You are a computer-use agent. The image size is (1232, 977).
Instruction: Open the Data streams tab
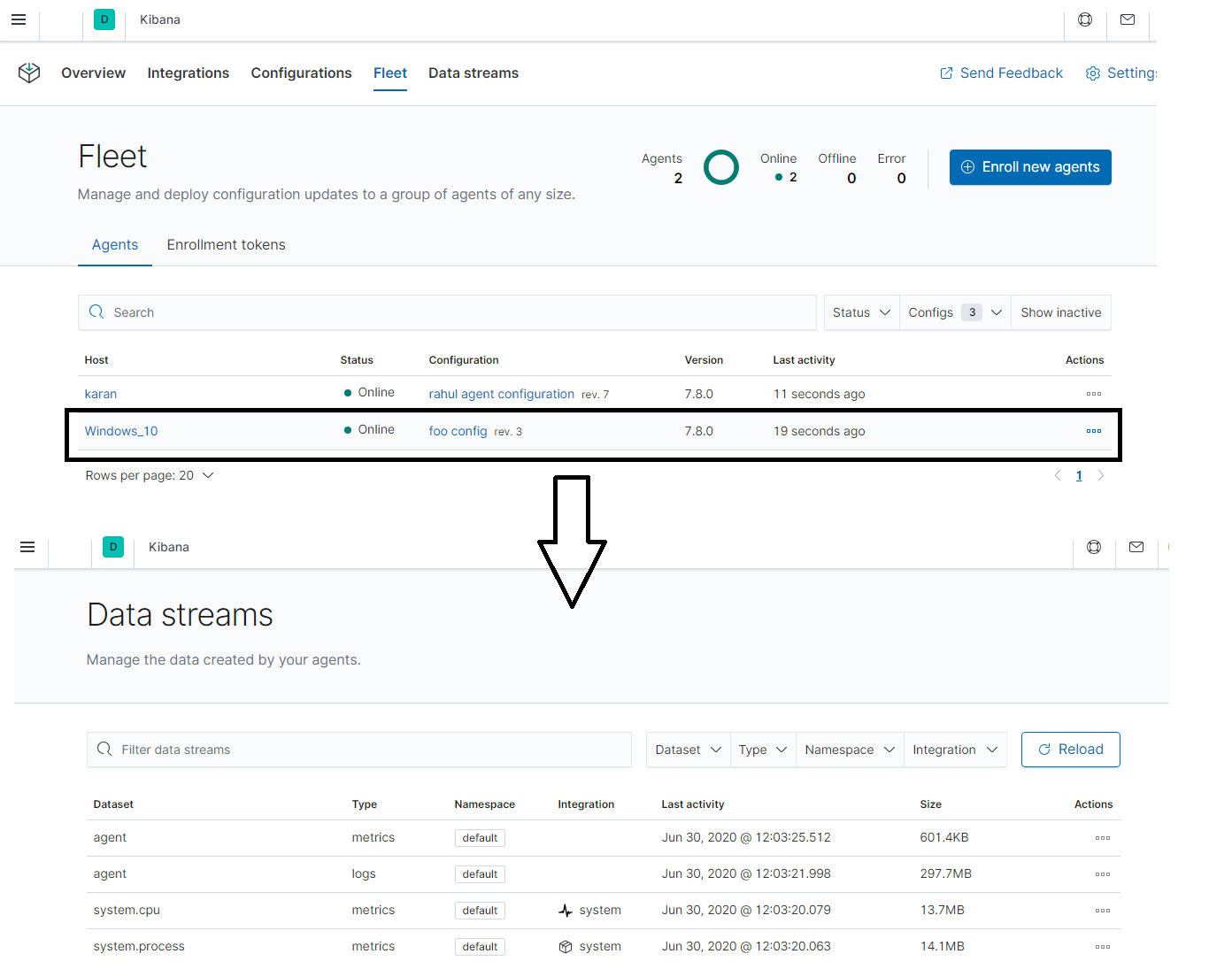pyautogui.click(x=474, y=73)
